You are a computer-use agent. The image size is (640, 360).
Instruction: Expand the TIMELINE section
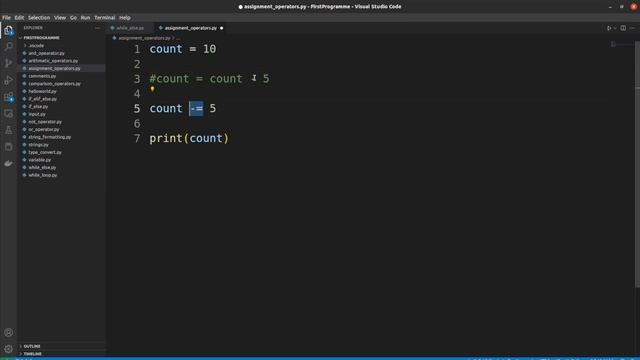(x=33, y=354)
